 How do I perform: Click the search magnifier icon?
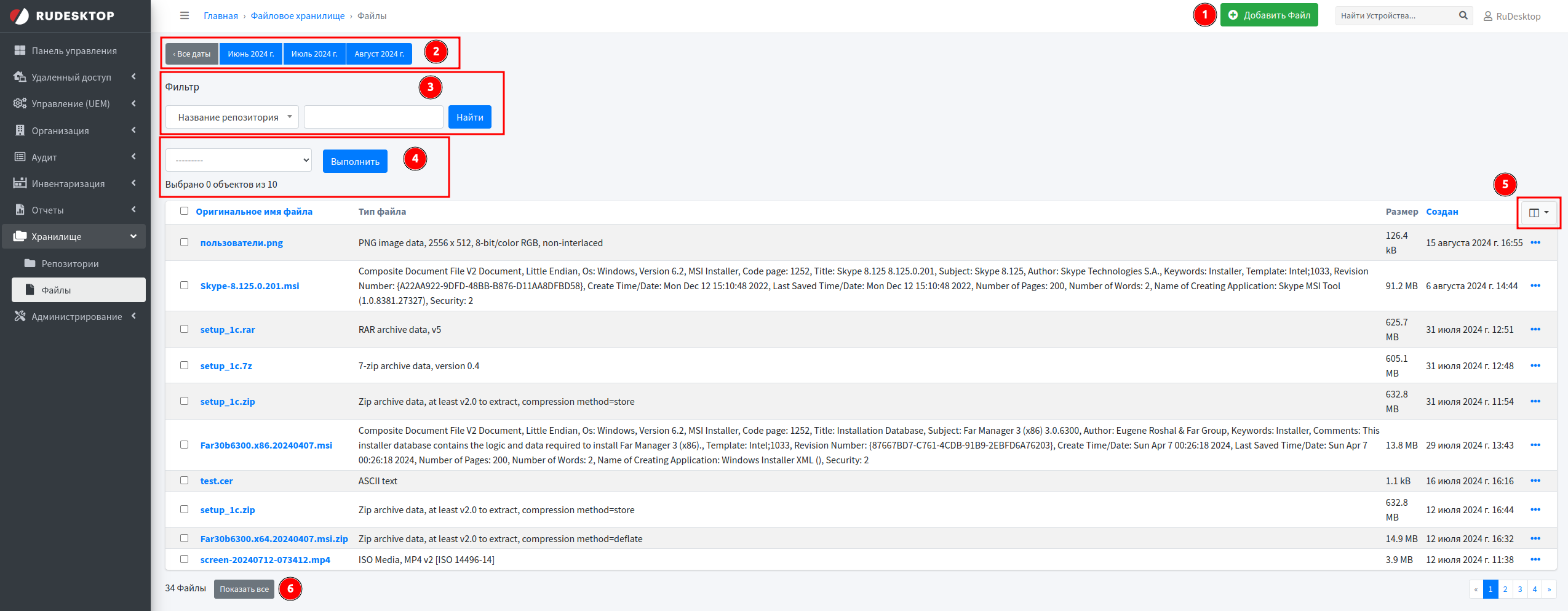point(1463,15)
